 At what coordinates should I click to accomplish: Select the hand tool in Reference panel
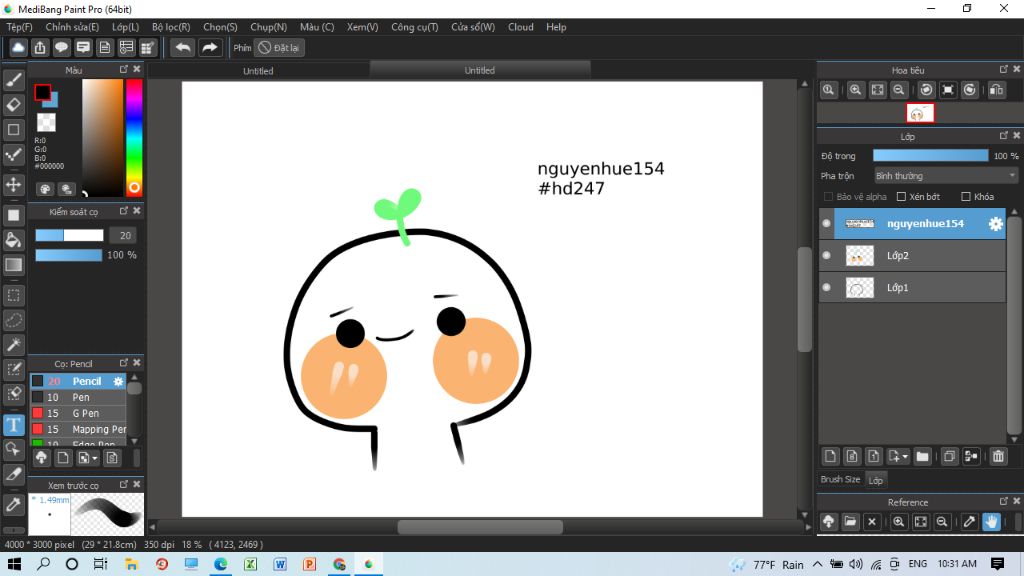pyautogui.click(x=991, y=522)
